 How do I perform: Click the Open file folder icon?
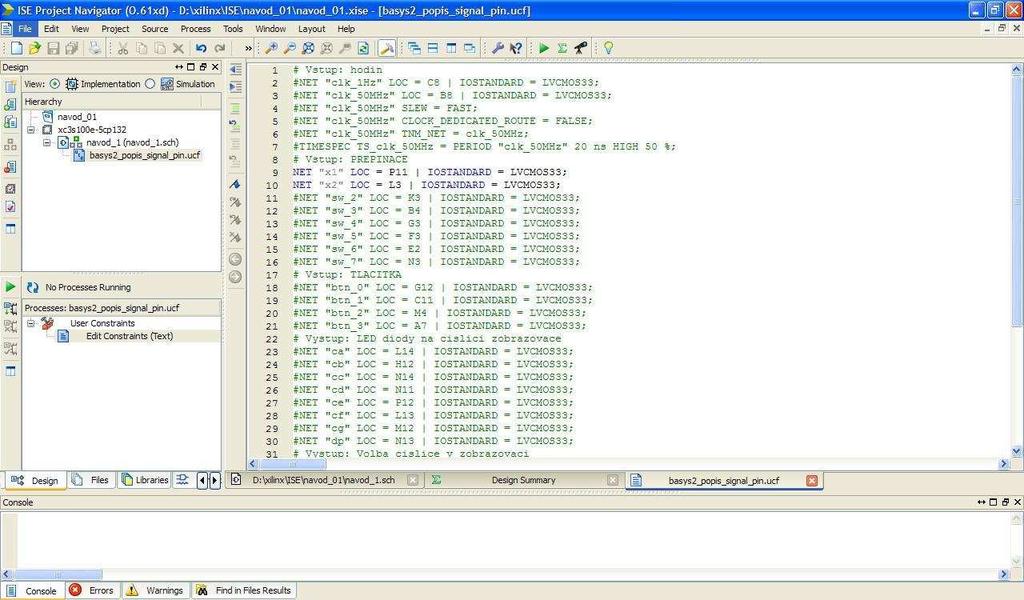pyautogui.click(x=35, y=48)
